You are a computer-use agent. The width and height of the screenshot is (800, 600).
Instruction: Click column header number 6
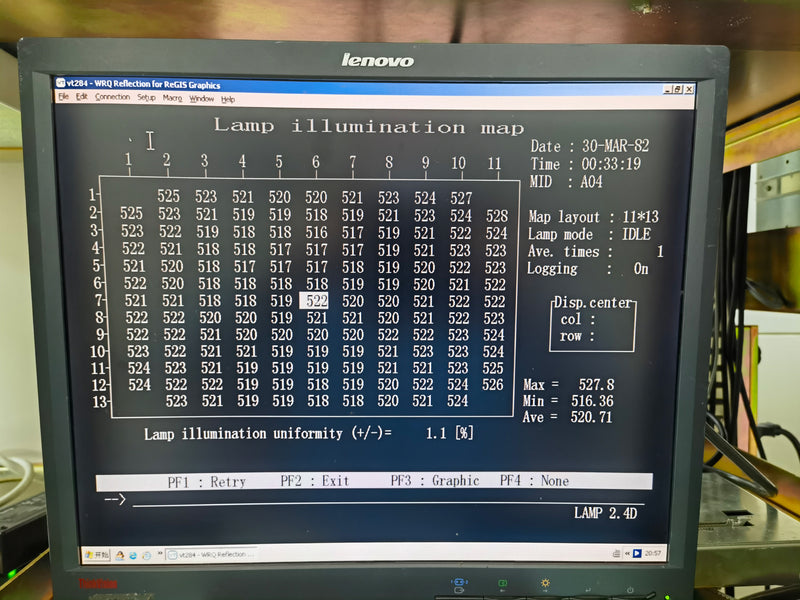click(x=316, y=162)
